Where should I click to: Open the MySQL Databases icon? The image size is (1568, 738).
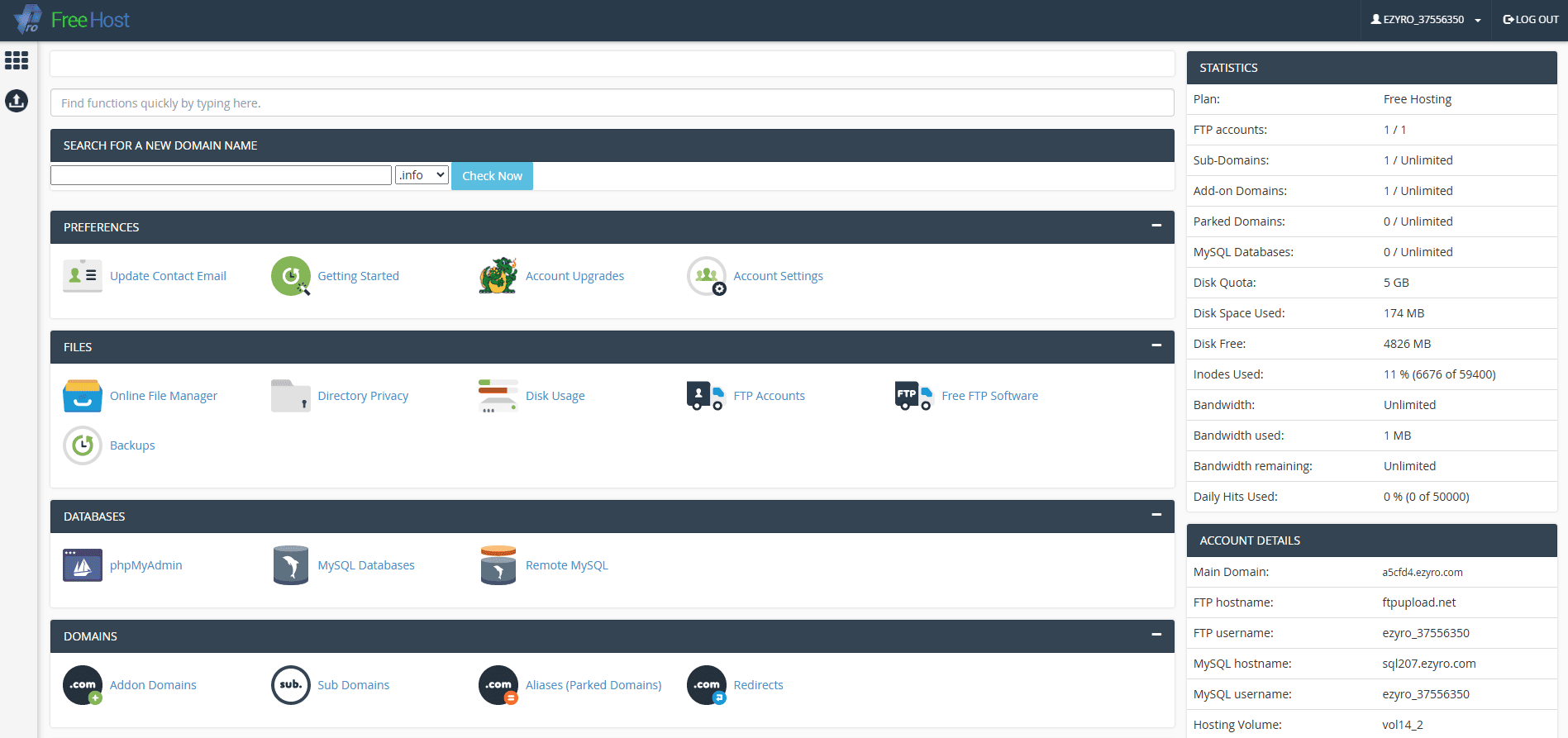[291, 565]
